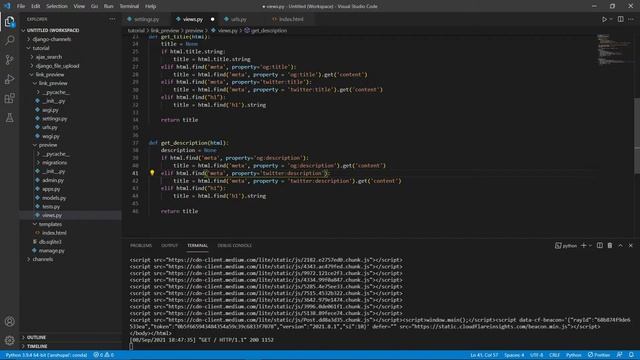The image size is (640, 360).
Task: Open the Search view in activity bar
Action: click(9, 40)
